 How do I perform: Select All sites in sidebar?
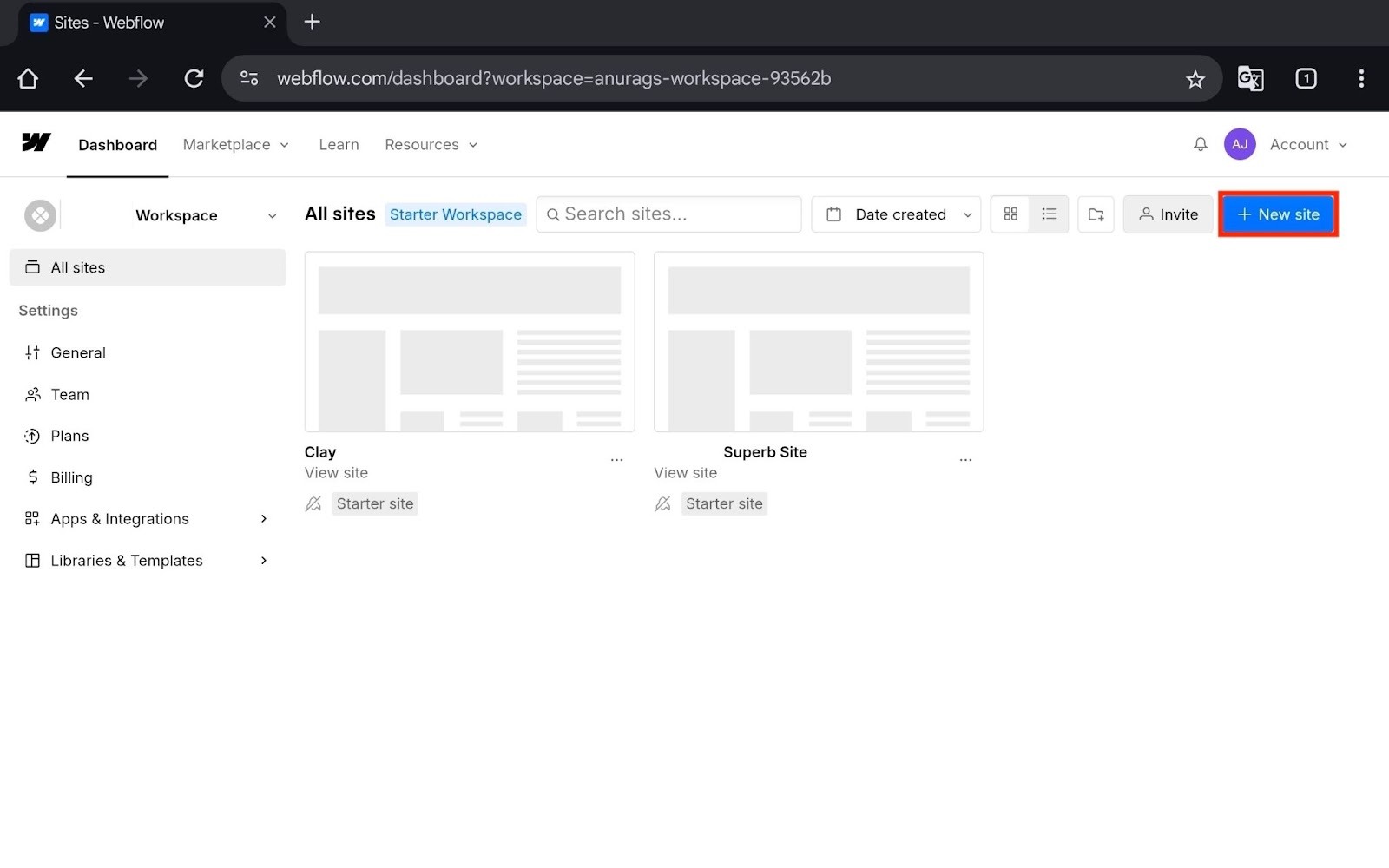(x=148, y=267)
